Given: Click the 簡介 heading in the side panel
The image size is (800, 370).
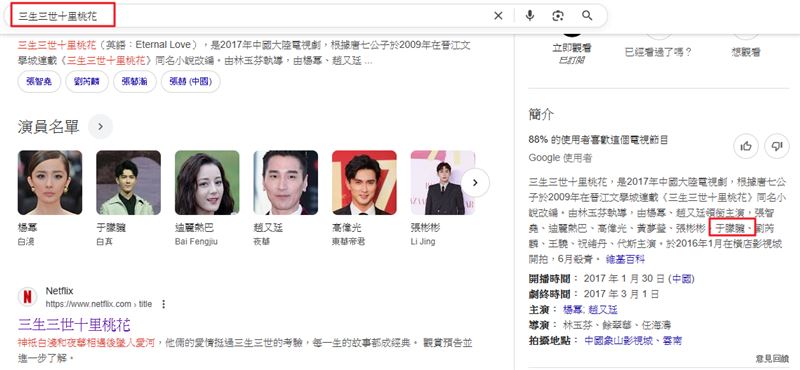Looking at the screenshot, I should pos(541,114).
